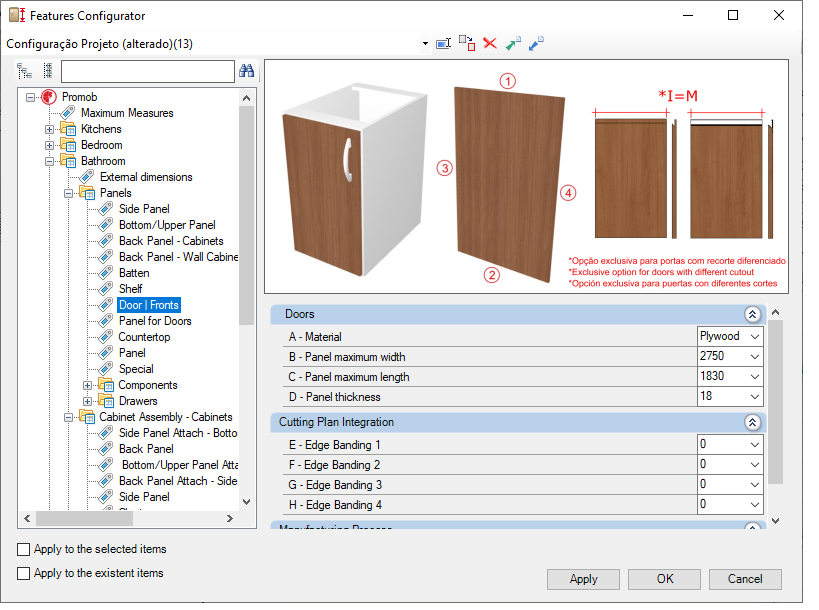Click the tag icon beside Shelf
Viewport: 819px width, 610px height.
click(106, 289)
